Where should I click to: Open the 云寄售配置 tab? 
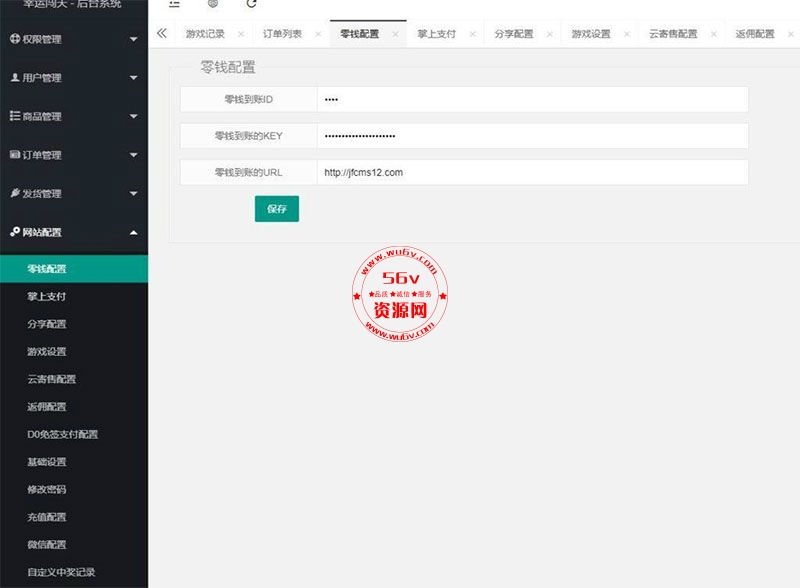click(673, 34)
